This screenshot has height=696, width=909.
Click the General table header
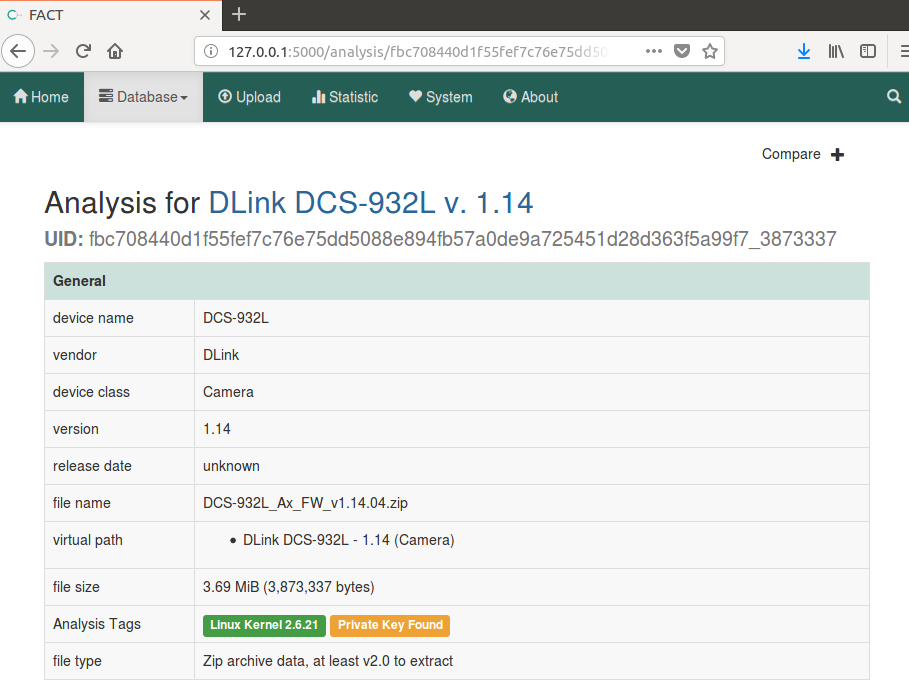coord(457,281)
